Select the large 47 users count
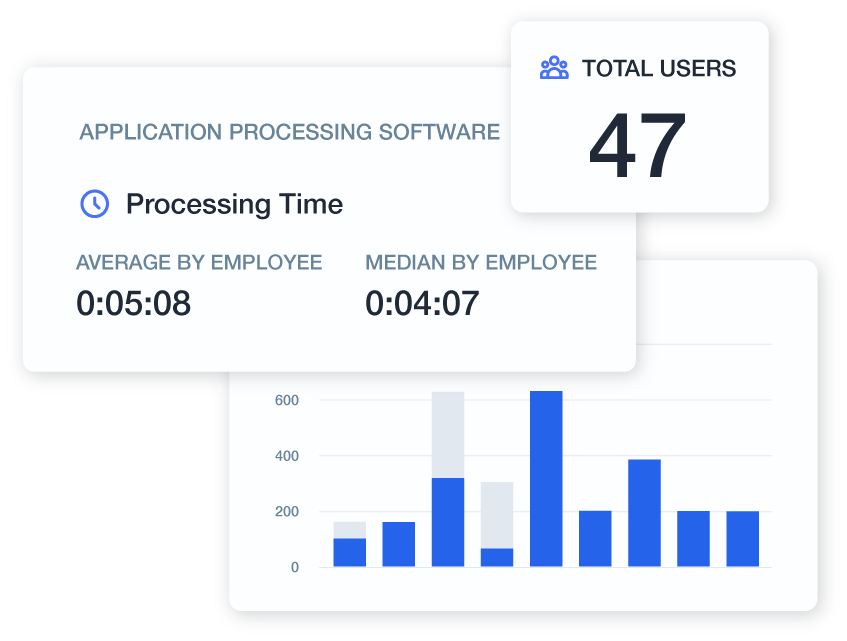Viewport: 847px width, 641px height. [638, 147]
